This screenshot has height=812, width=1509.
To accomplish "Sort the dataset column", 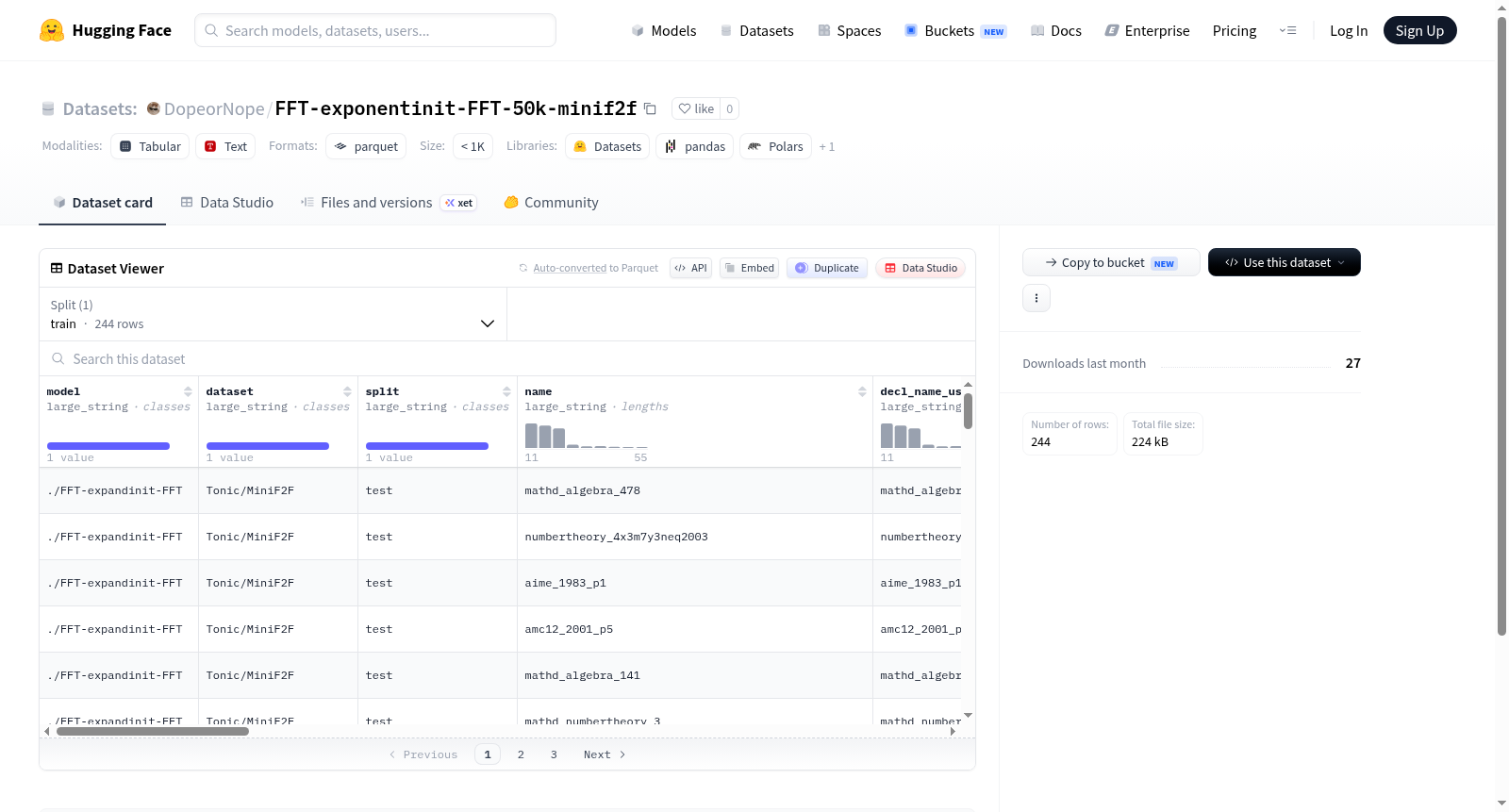I will click(347, 391).
